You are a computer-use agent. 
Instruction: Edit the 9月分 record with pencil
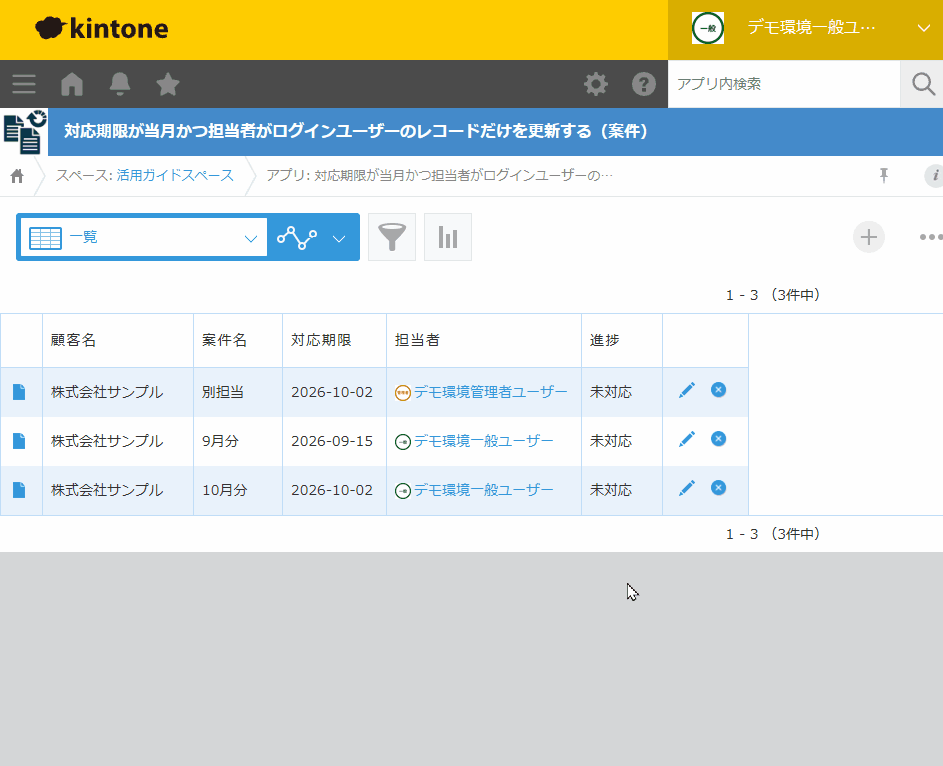coord(687,439)
